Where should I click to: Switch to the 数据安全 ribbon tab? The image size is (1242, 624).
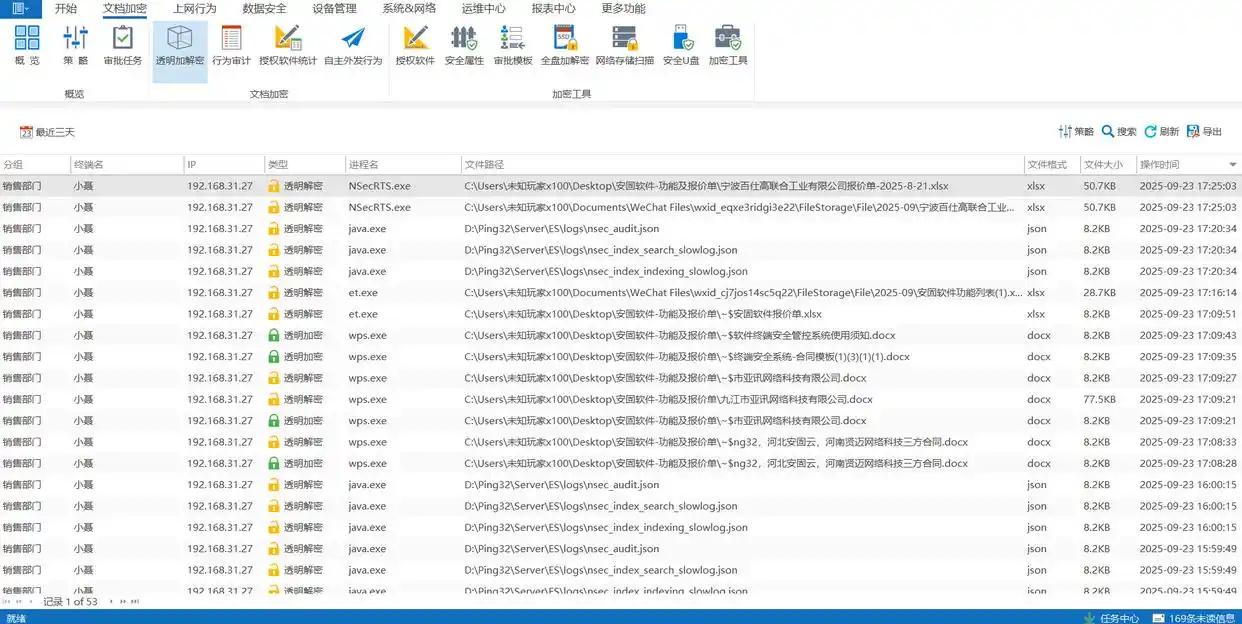coord(264,8)
